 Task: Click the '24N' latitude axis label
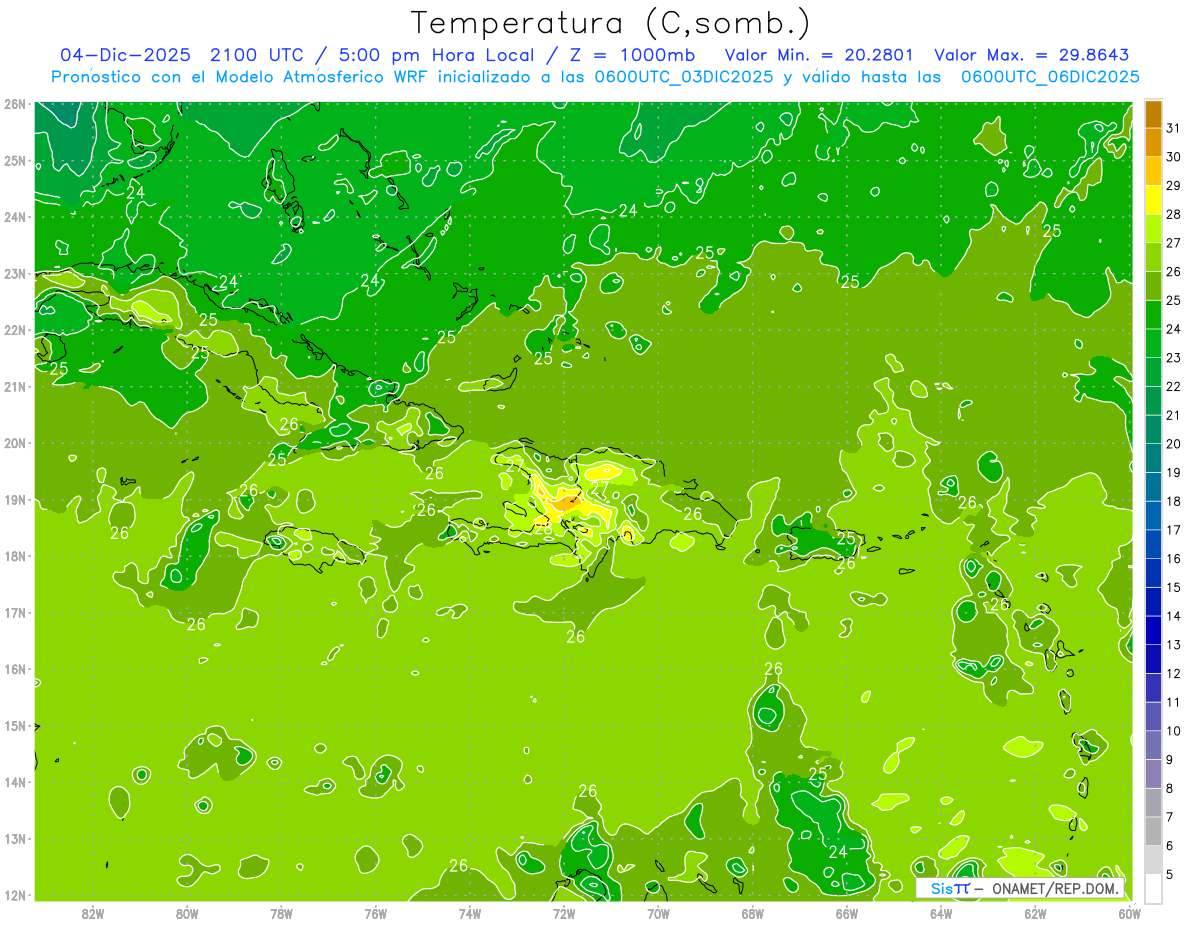pos(15,217)
